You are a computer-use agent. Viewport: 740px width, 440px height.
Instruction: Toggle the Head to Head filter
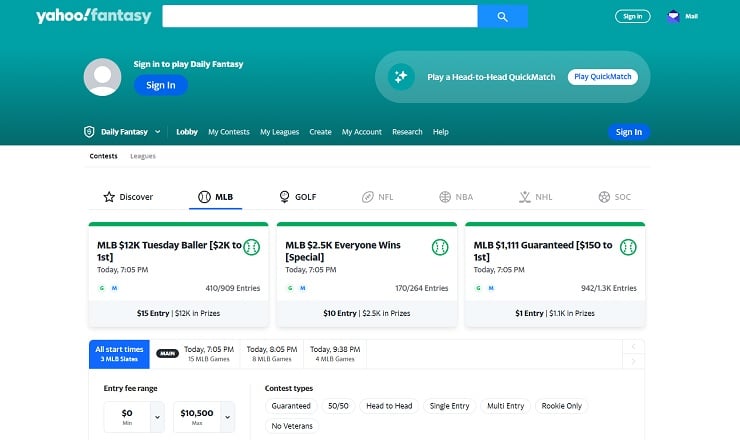click(389, 406)
